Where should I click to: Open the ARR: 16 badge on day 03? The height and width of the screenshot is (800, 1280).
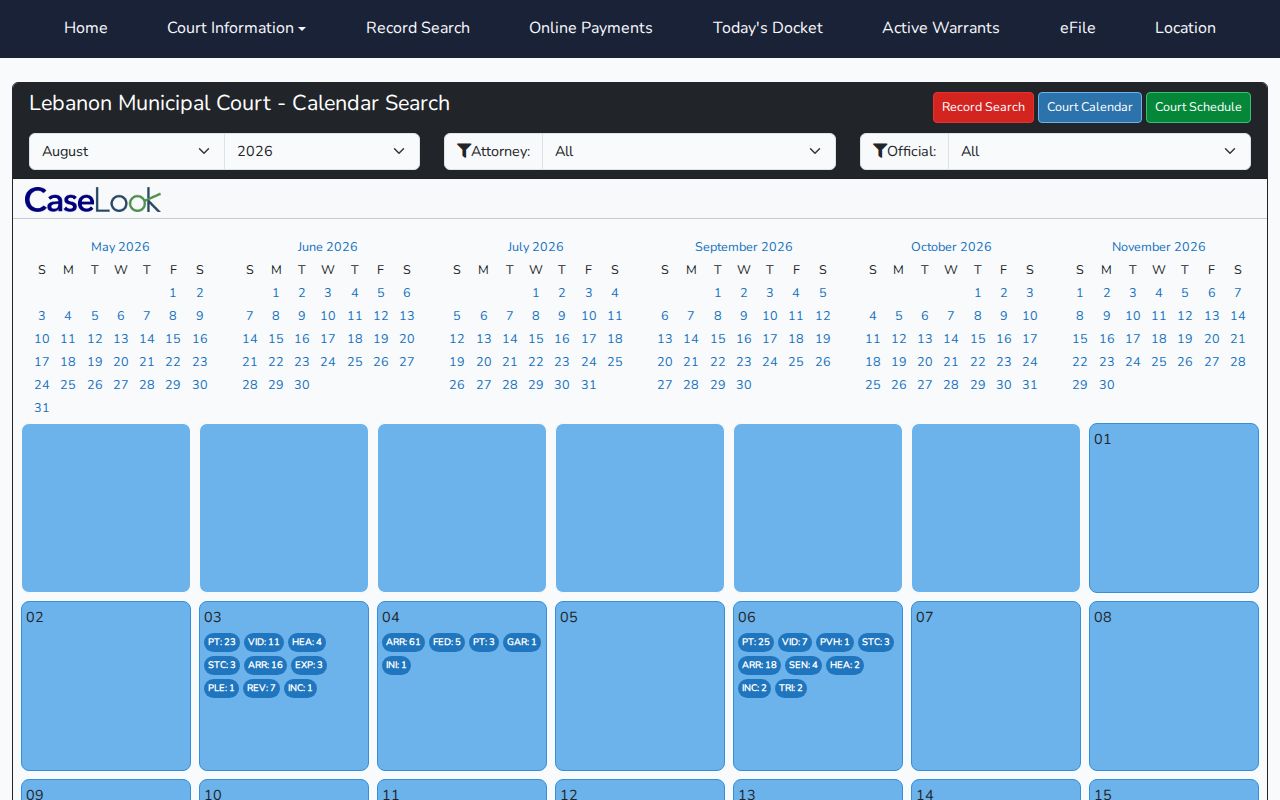click(x=265, y=665)
